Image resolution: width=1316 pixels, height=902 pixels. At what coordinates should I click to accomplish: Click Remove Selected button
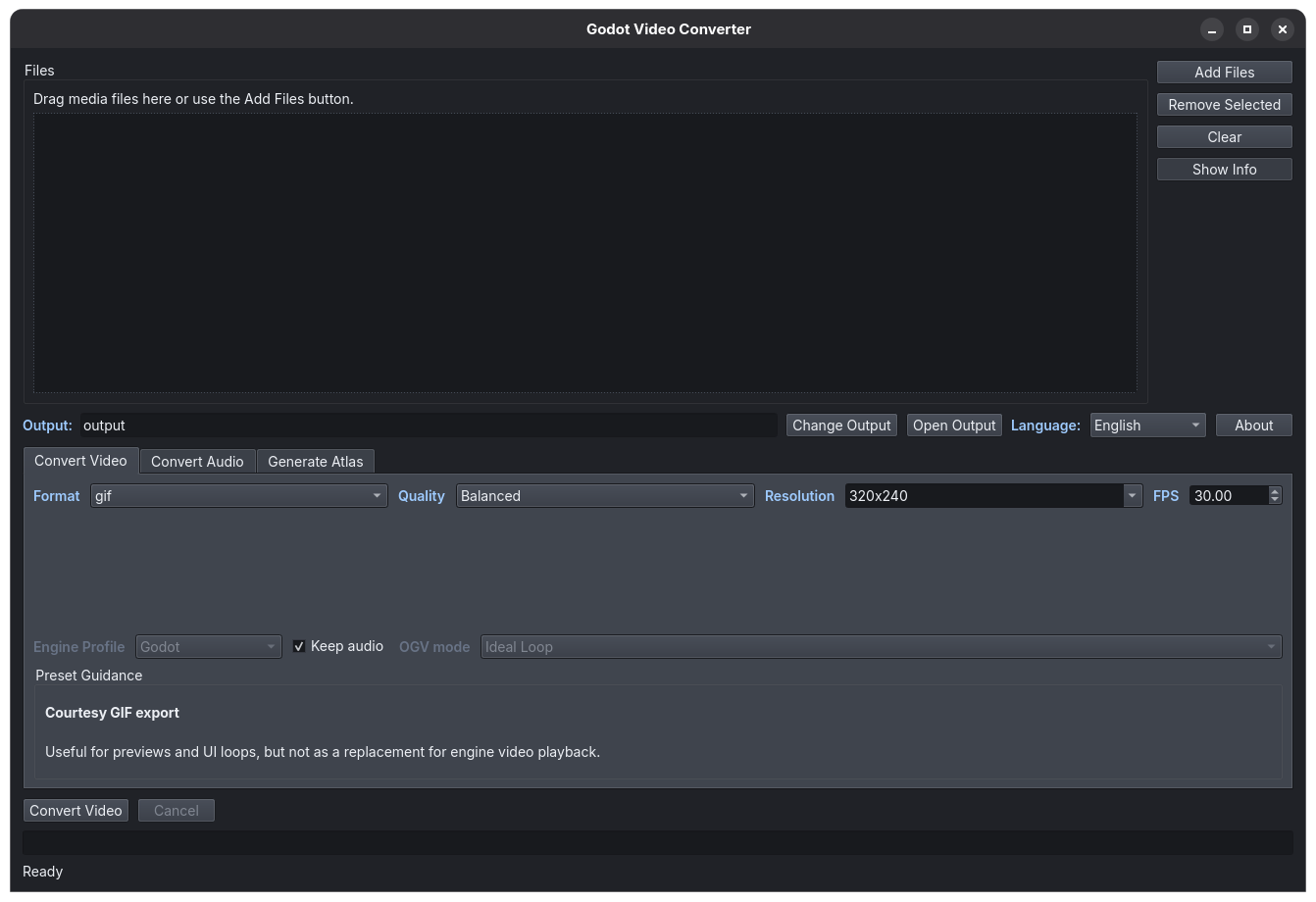pyautogui.click(x=1224, y=105)
